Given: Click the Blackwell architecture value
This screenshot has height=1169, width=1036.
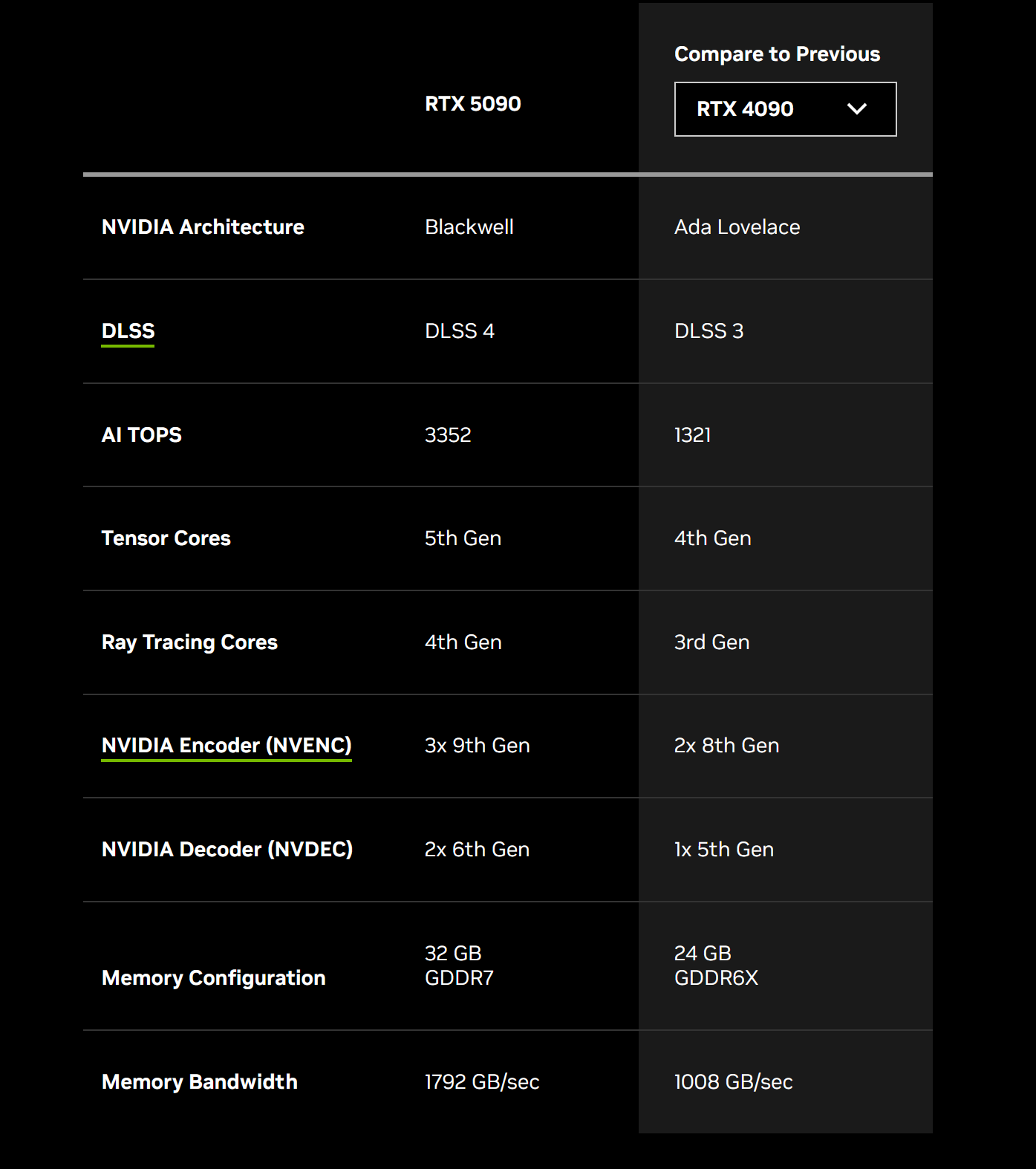Looking at the screenshot, I should pos(469,227).
